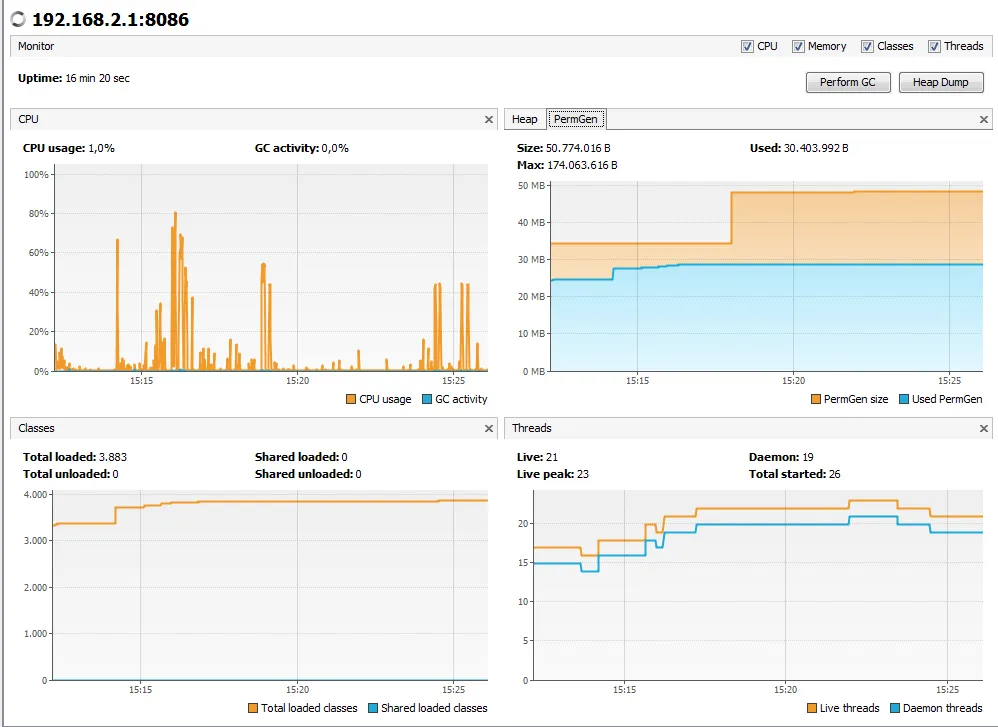This screenshot has width=998, height=727.
Task: Close the Threads panel
Action: click(x=984, y=428)
